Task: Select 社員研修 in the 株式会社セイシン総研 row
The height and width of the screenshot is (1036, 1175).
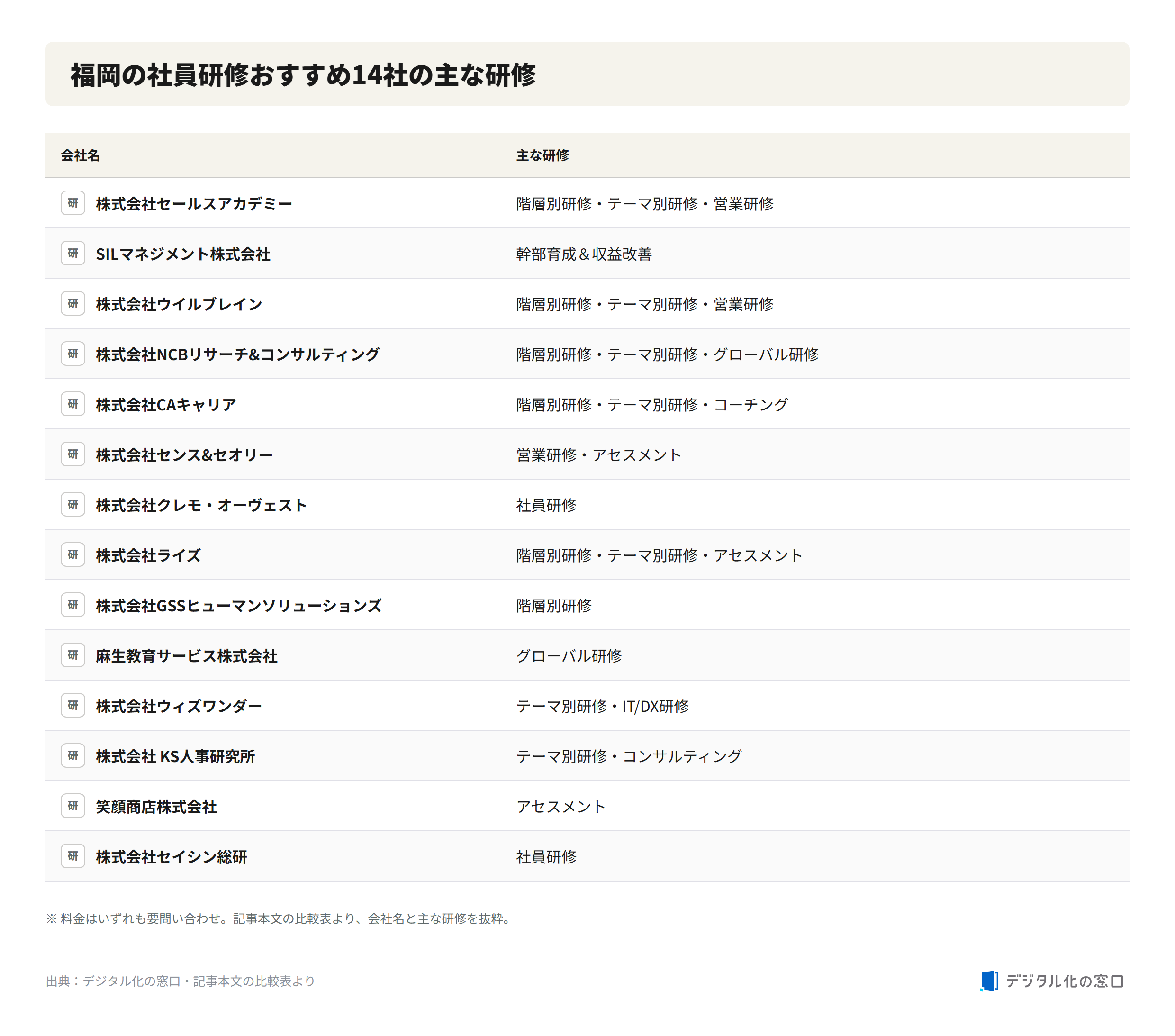Action: 546,857
